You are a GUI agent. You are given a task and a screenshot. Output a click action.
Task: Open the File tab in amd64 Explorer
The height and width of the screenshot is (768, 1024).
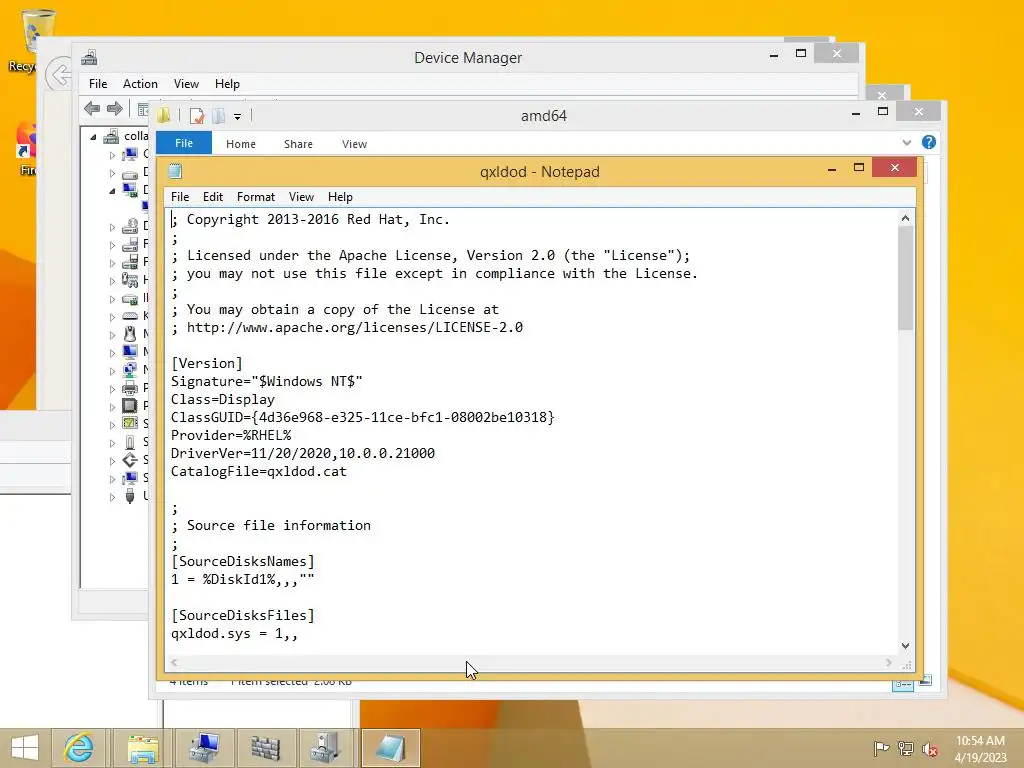point(184,143)
